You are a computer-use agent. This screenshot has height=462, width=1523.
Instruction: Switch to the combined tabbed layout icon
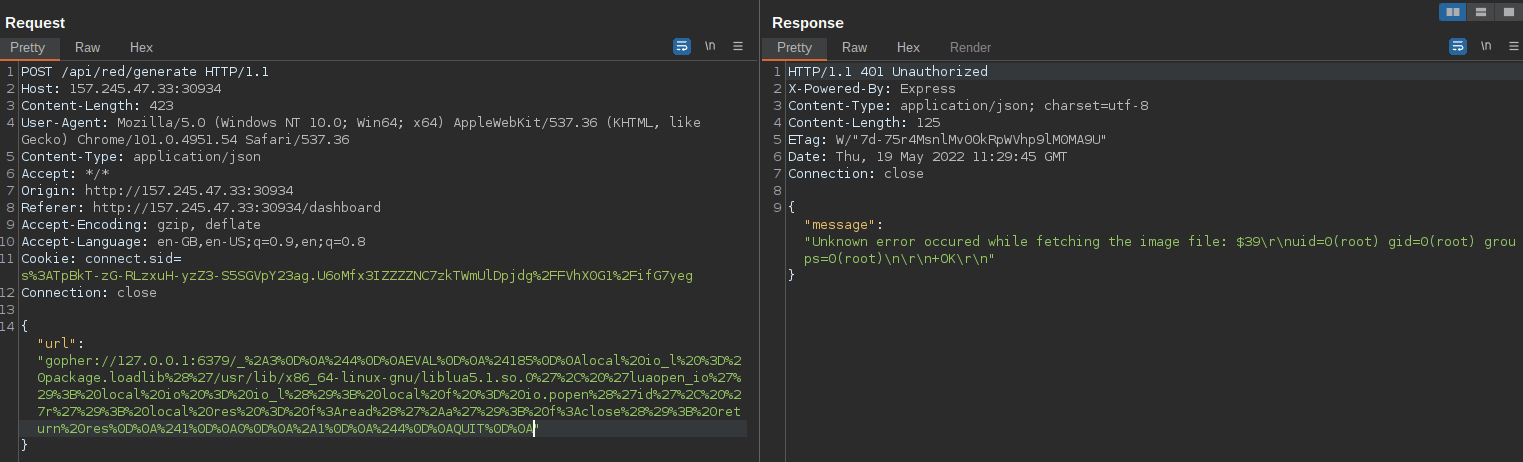click(1507, 12)
